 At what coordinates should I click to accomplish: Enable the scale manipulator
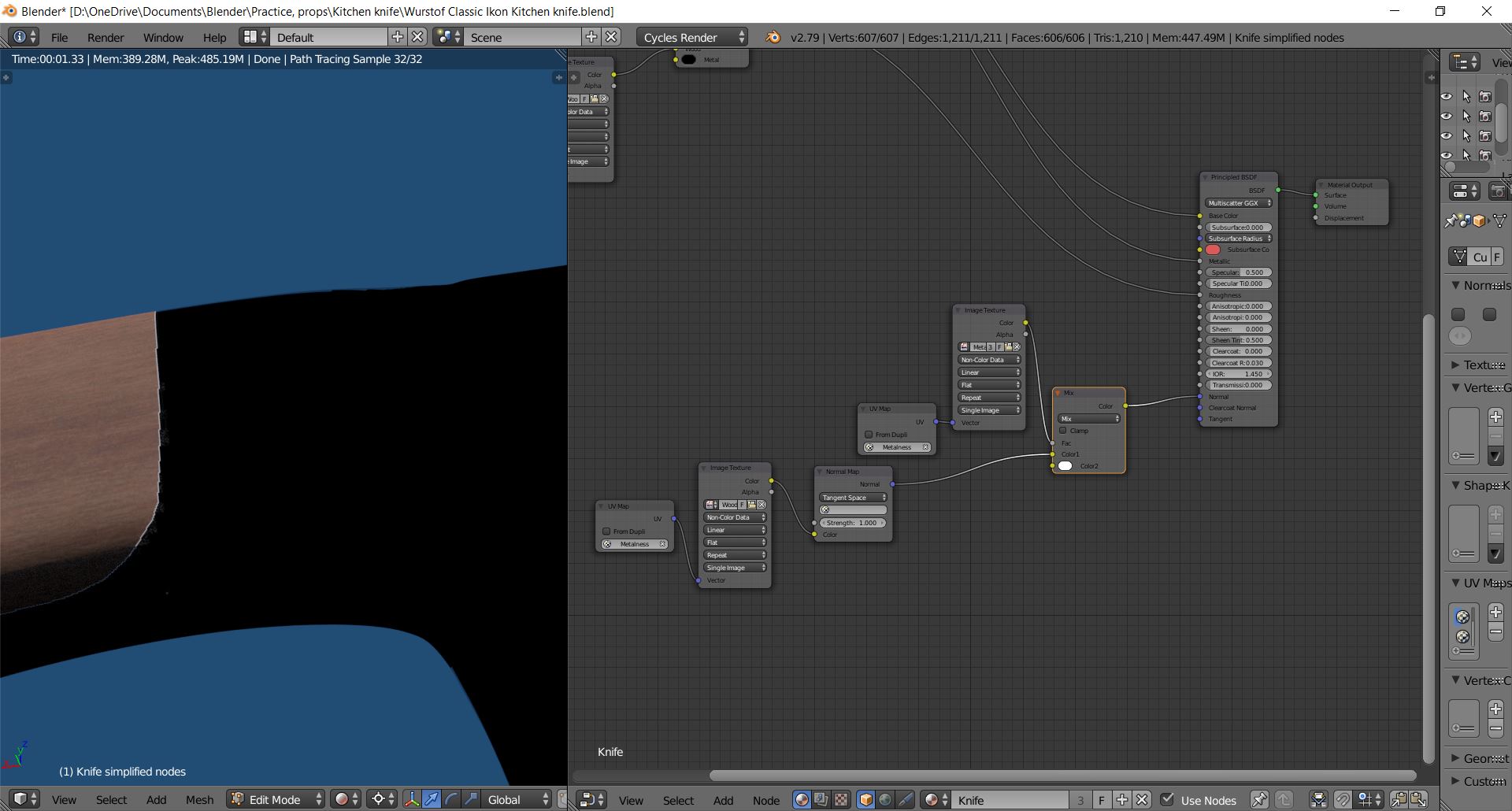coord(471,799)
